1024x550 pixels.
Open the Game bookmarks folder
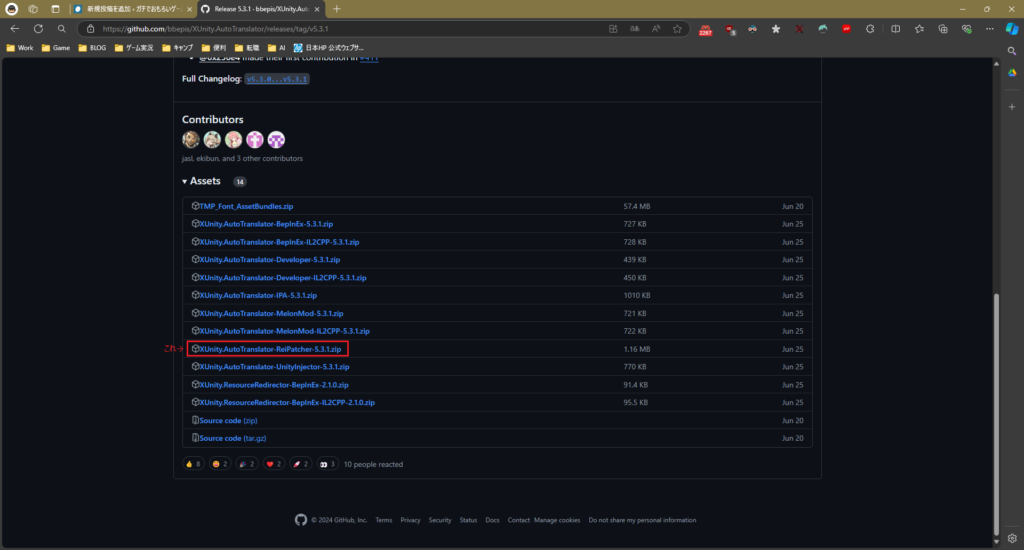[56, 48]
